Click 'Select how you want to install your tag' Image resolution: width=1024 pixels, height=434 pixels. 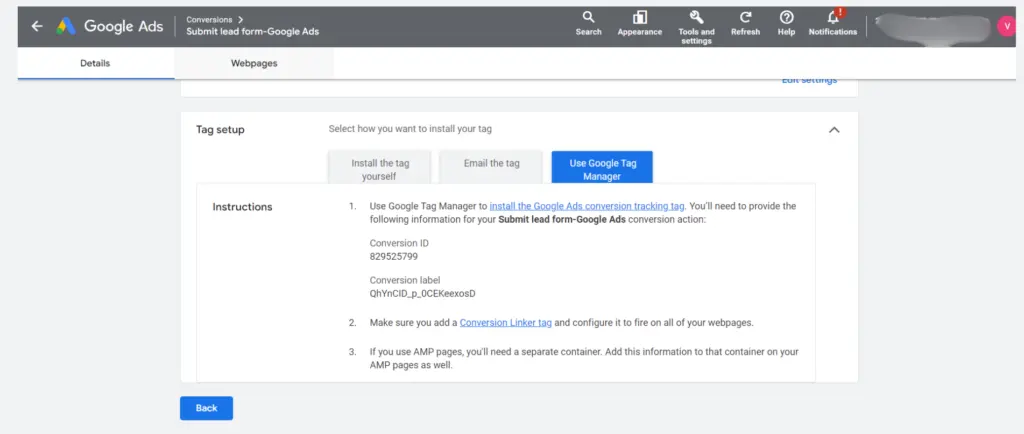pos(410,129)
